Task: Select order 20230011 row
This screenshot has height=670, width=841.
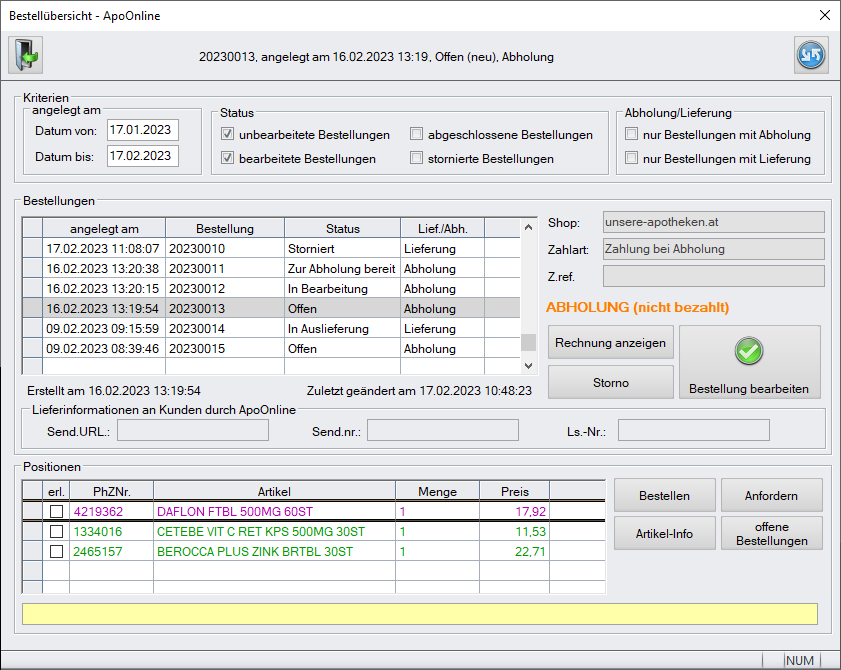Action: click(x=225, y=269)
